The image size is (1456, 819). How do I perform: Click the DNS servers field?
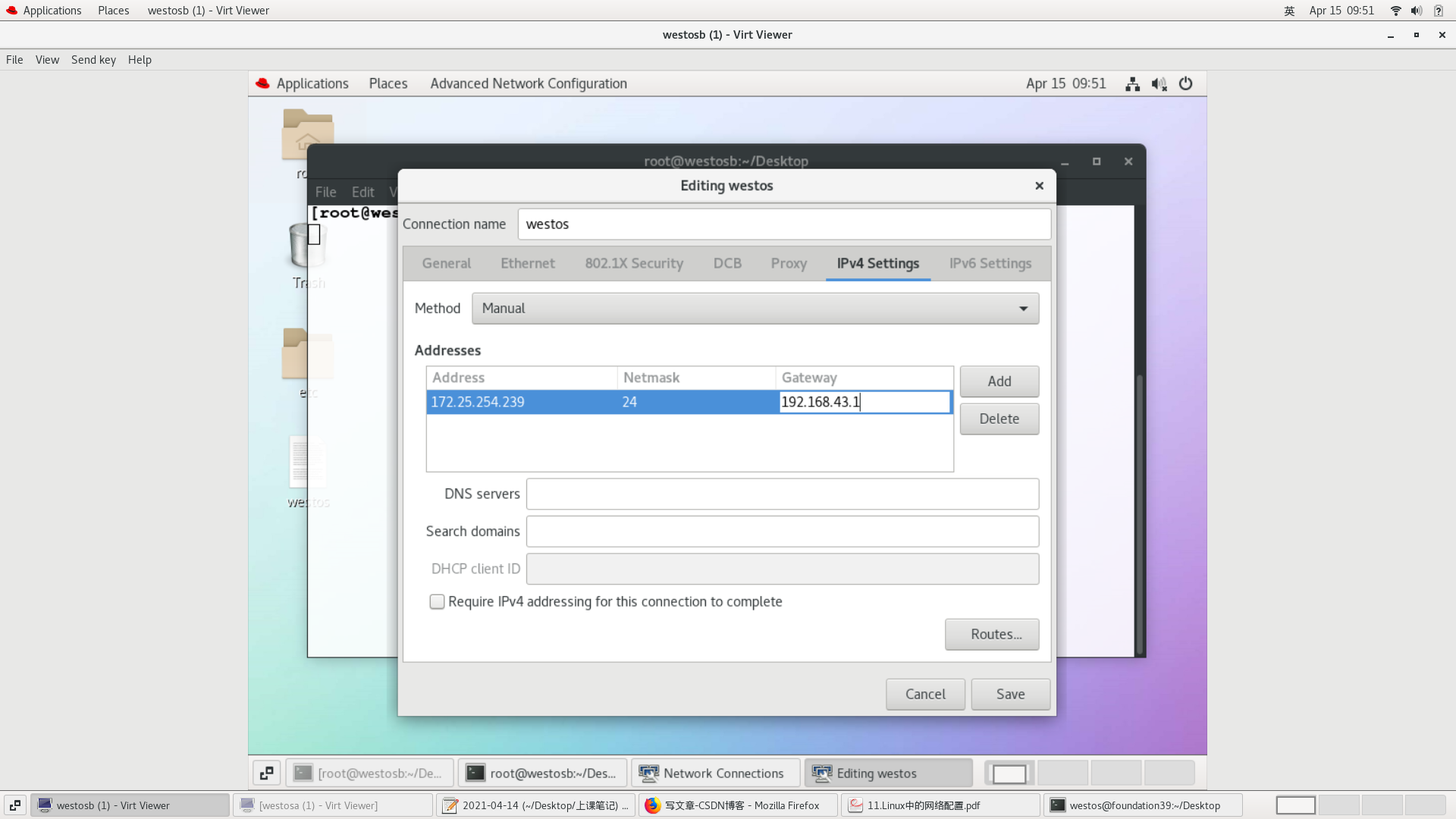pos(783,494)
